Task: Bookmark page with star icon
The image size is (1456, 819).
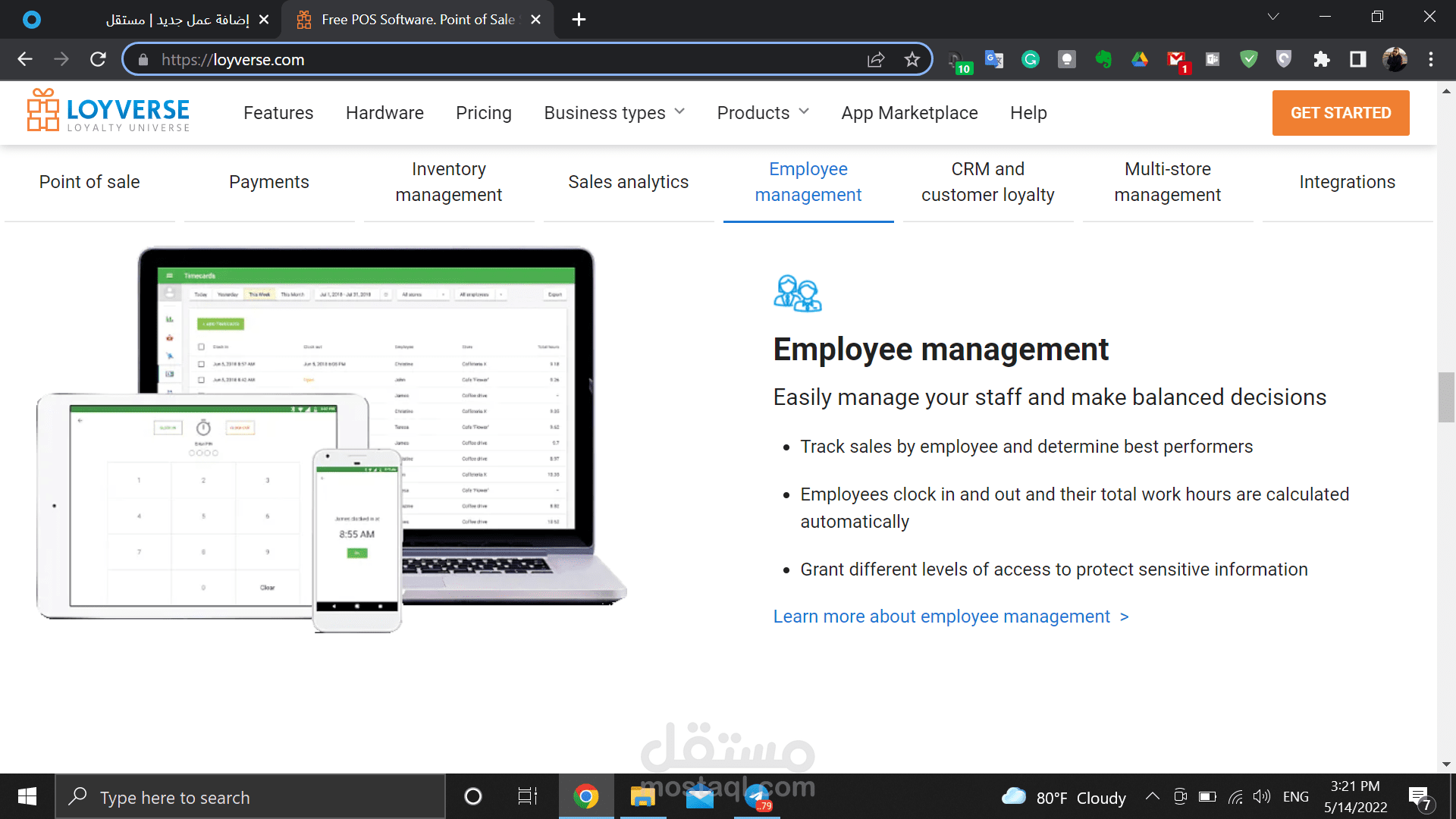Action: tap(912, 59)
